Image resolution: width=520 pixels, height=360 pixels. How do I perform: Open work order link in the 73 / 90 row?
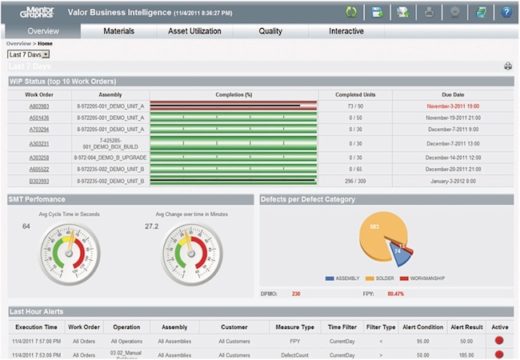coord(39,106)
